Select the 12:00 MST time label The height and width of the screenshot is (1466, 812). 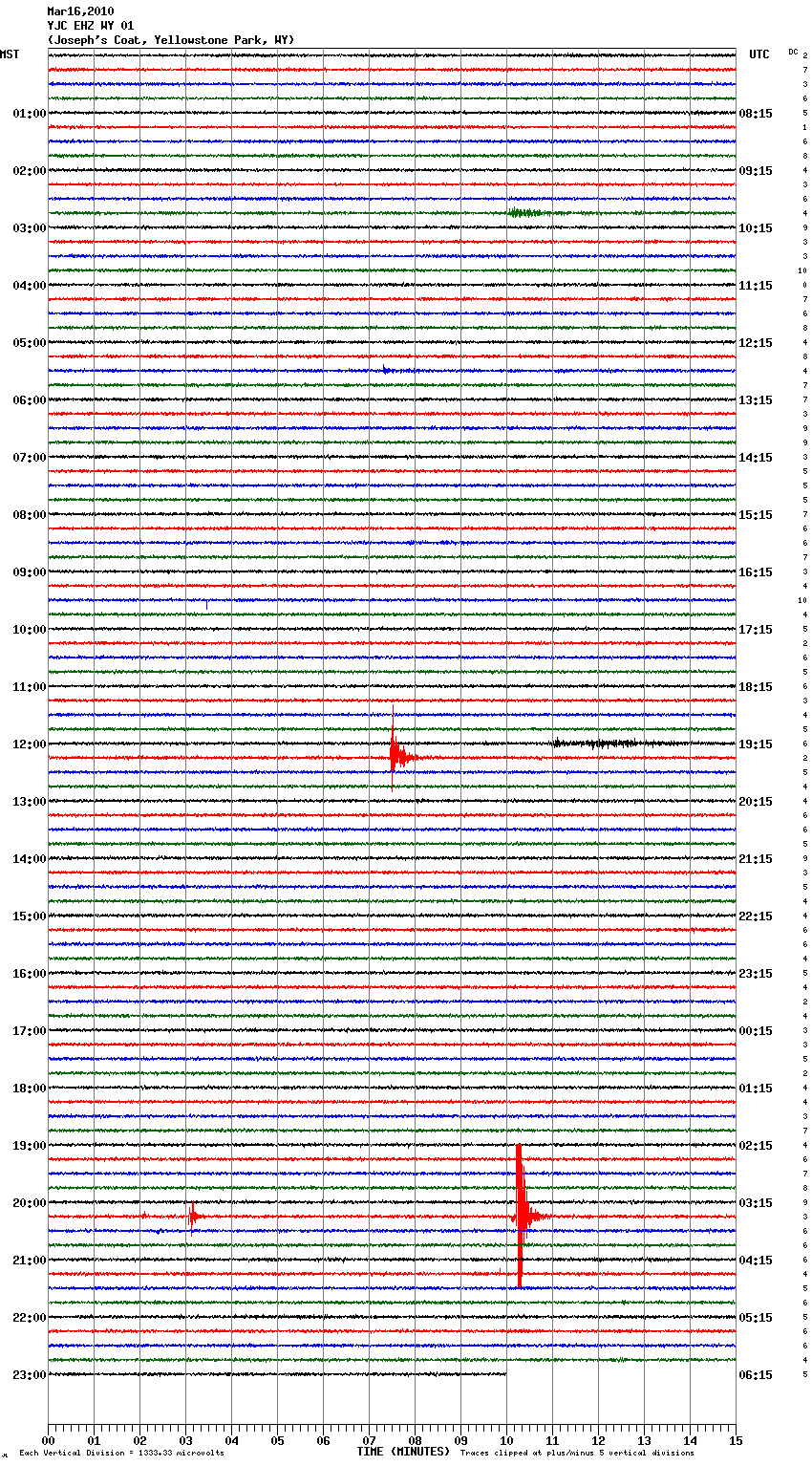coord(29,744)
